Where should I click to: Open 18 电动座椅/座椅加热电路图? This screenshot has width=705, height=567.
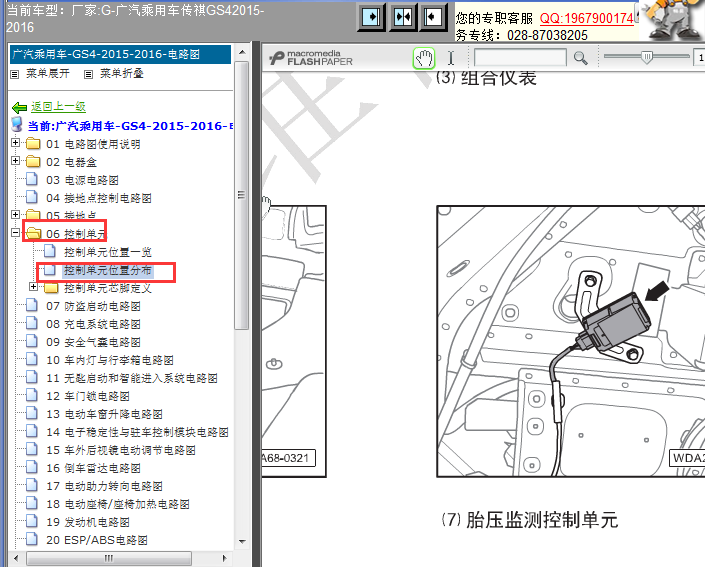pos(118,504)
